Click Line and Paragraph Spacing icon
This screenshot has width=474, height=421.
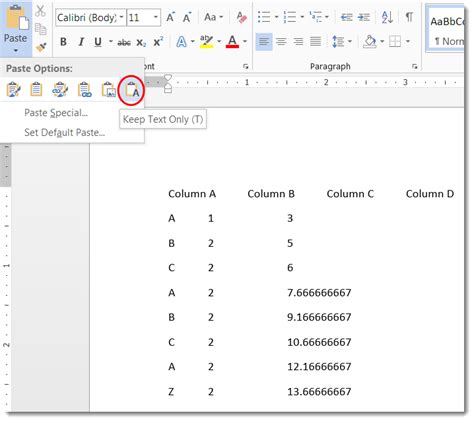pos(338,42)
